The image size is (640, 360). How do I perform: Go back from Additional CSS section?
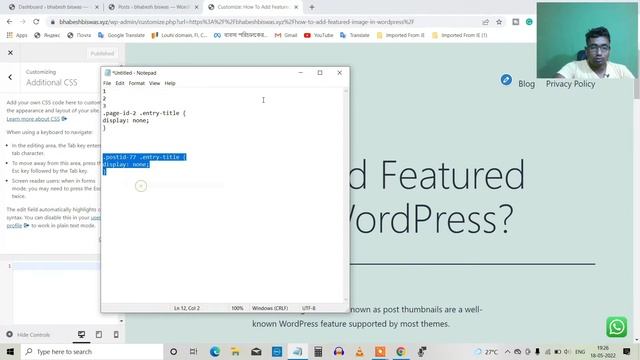(10, 77)
